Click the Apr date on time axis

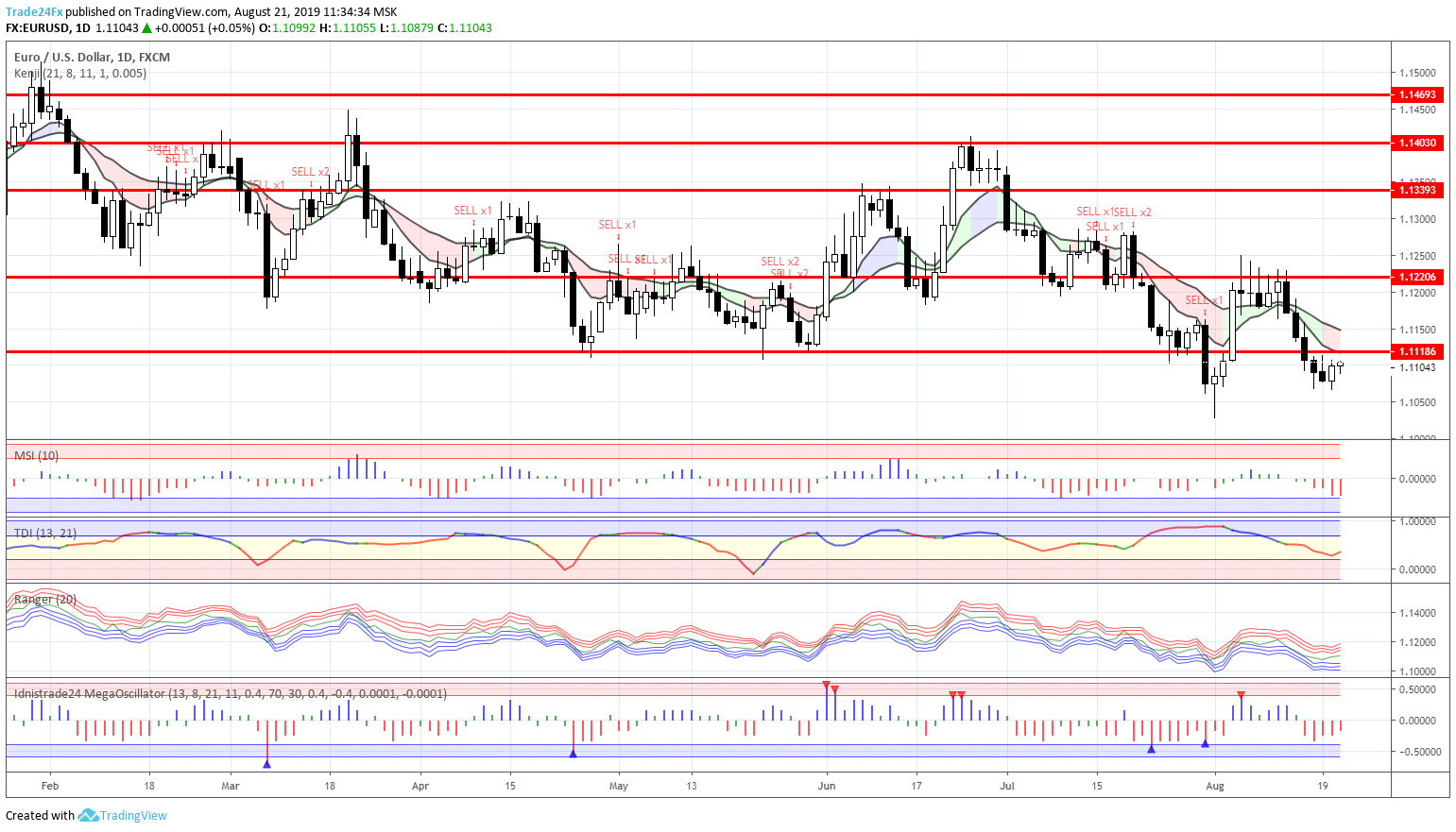pyautogui.click(x=420, y=785)
